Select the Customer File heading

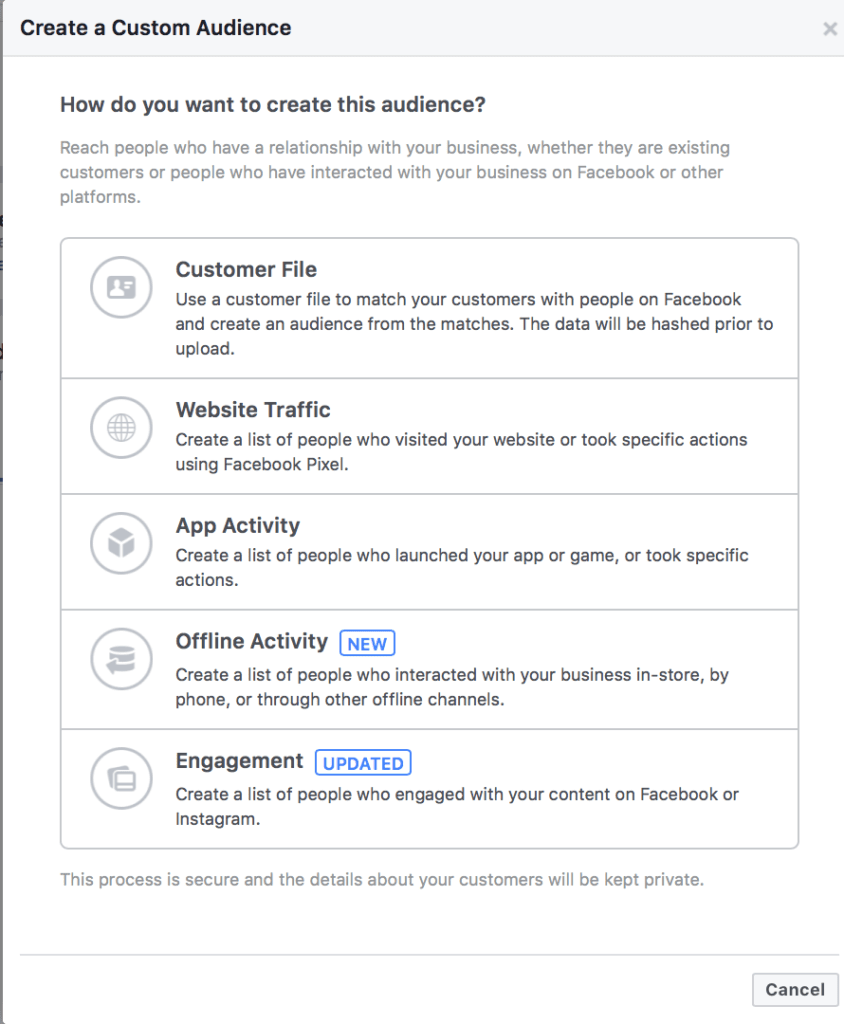246,270
